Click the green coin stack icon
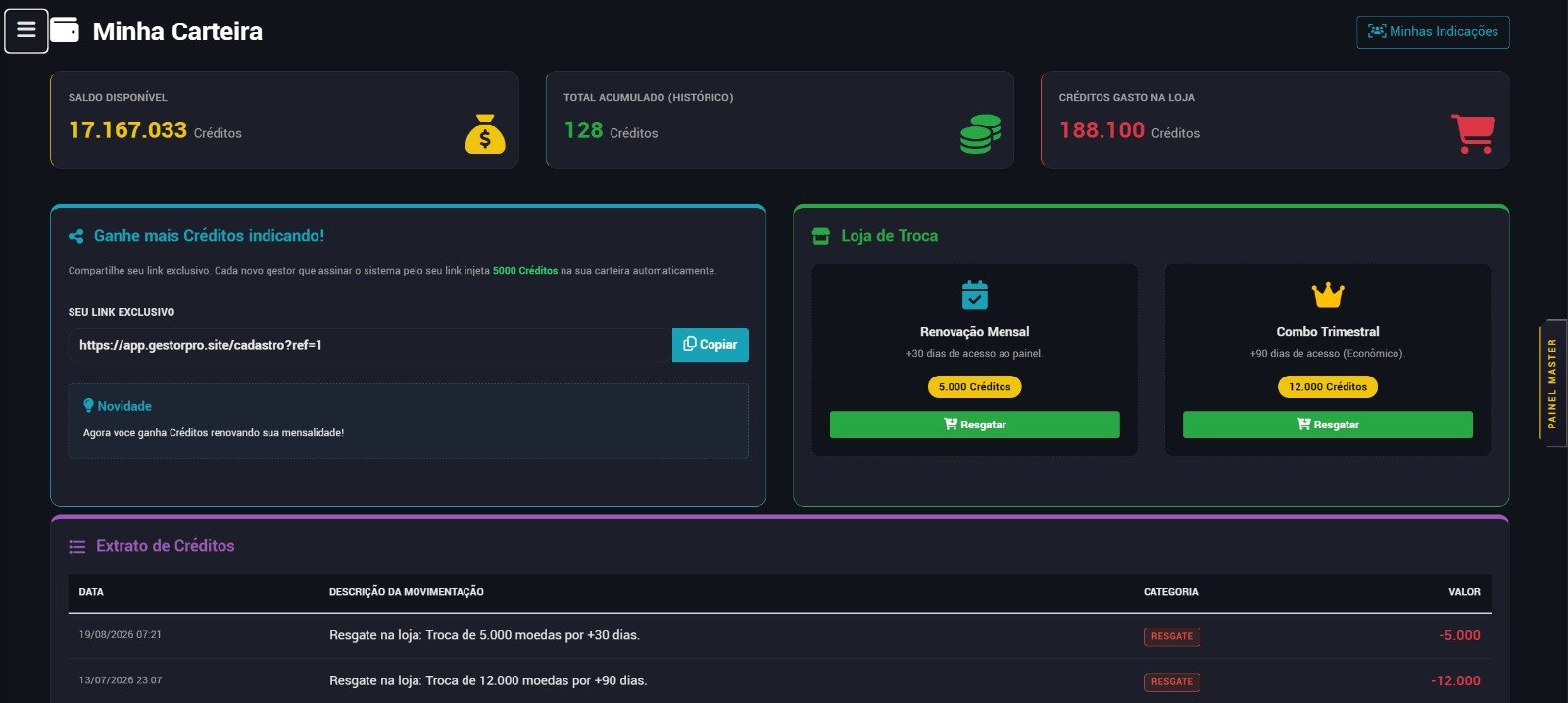This screenshot has width=1568, height=703. click(x=980, y=134)
